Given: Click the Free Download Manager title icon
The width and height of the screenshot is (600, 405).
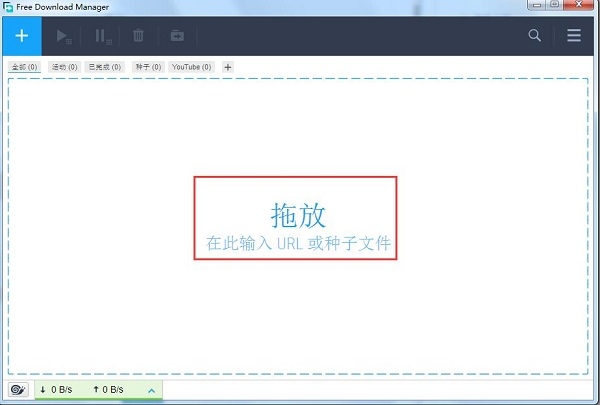Looking at the screenshot, I should [x=8, y=7].
